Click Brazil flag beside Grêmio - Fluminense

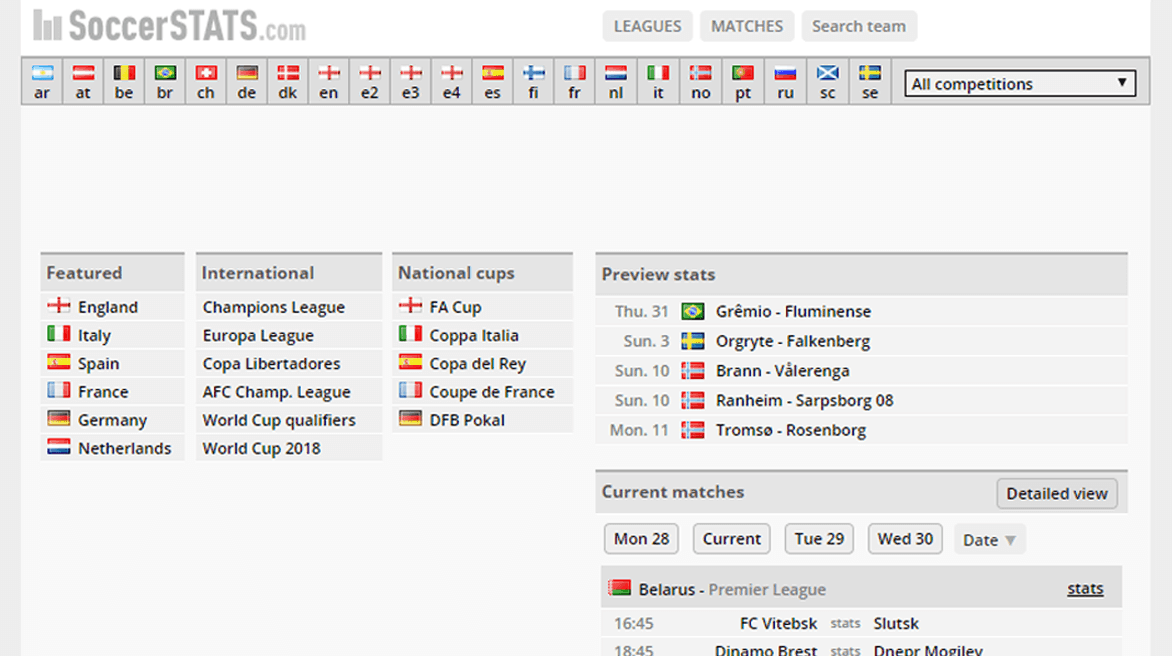(693, 311)
